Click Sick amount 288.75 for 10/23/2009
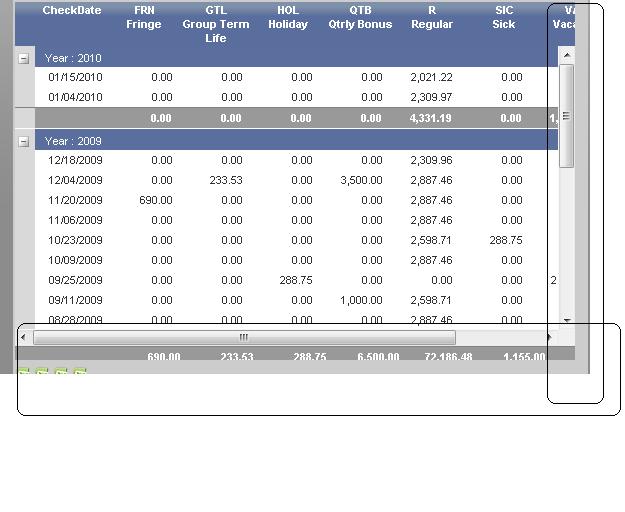The width and height of the screenshot is (625, 512). (x=506, y=240)
